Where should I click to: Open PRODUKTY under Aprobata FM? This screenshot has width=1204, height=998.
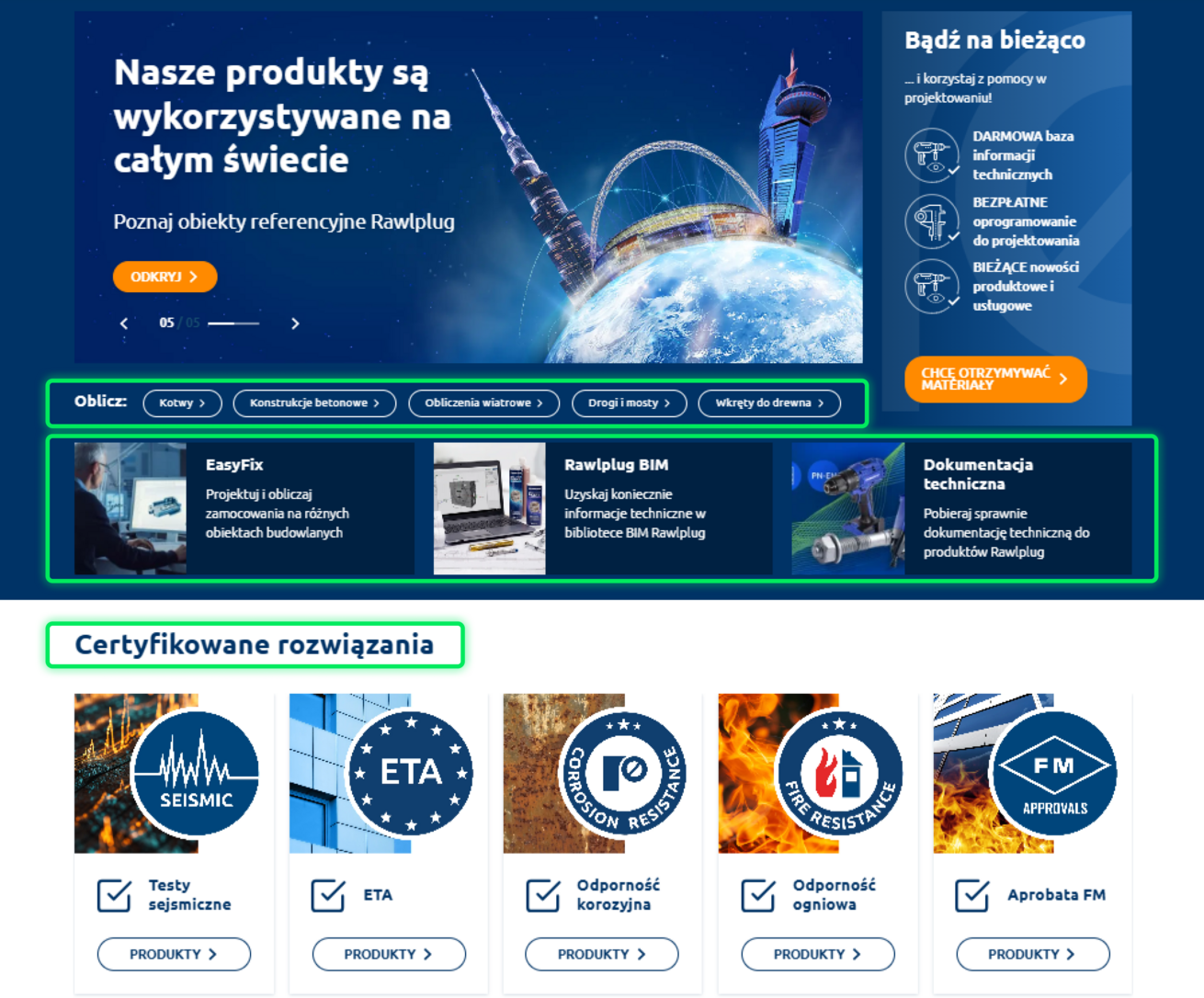[1033, 954]
